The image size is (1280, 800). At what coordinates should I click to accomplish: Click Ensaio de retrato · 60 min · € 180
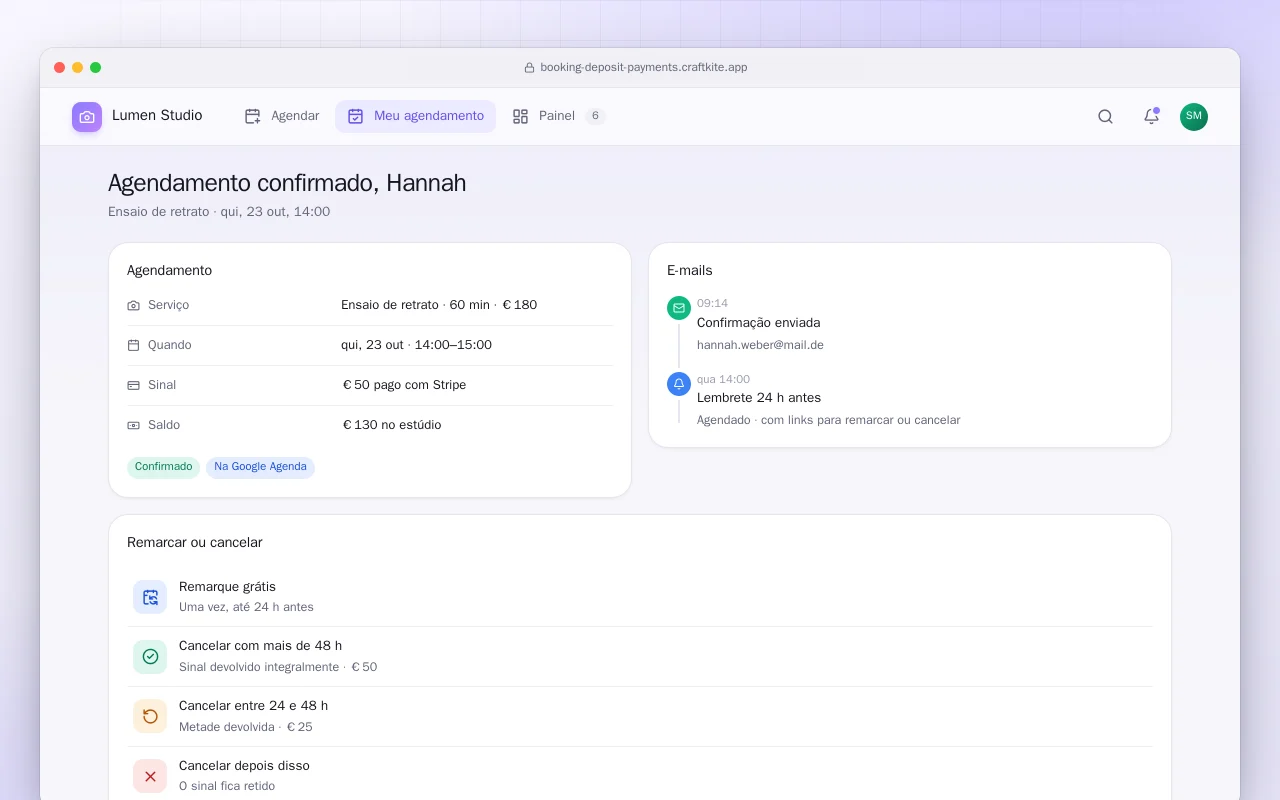pos(439,305)
